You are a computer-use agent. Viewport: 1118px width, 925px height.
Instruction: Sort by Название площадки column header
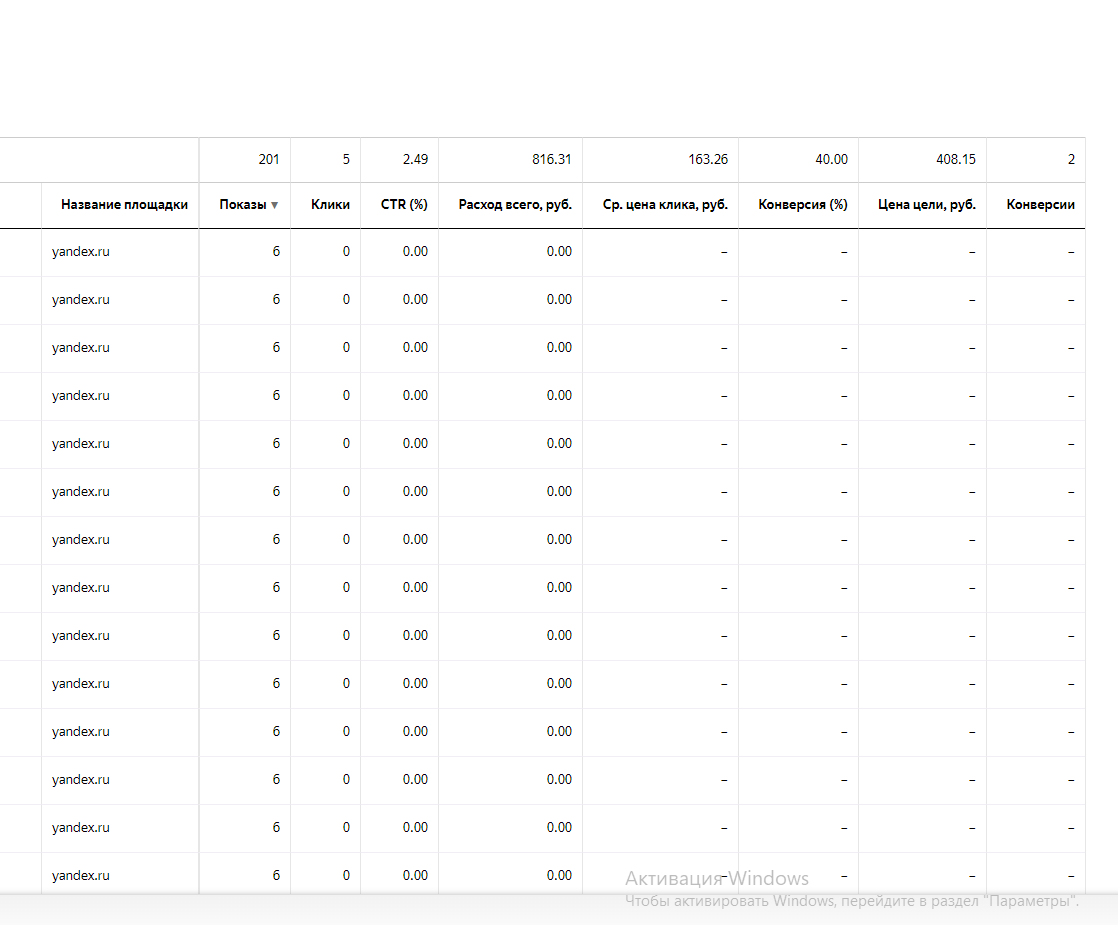(x=125, y=205)
